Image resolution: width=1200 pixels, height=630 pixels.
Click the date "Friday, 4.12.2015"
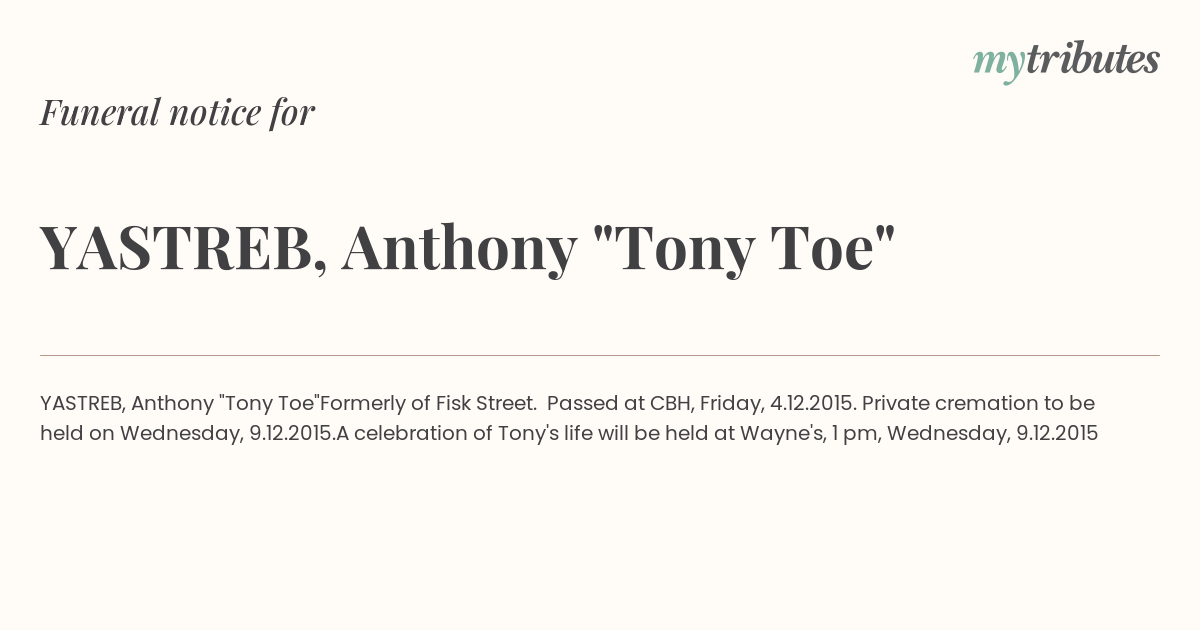click(x=777, y=403)
